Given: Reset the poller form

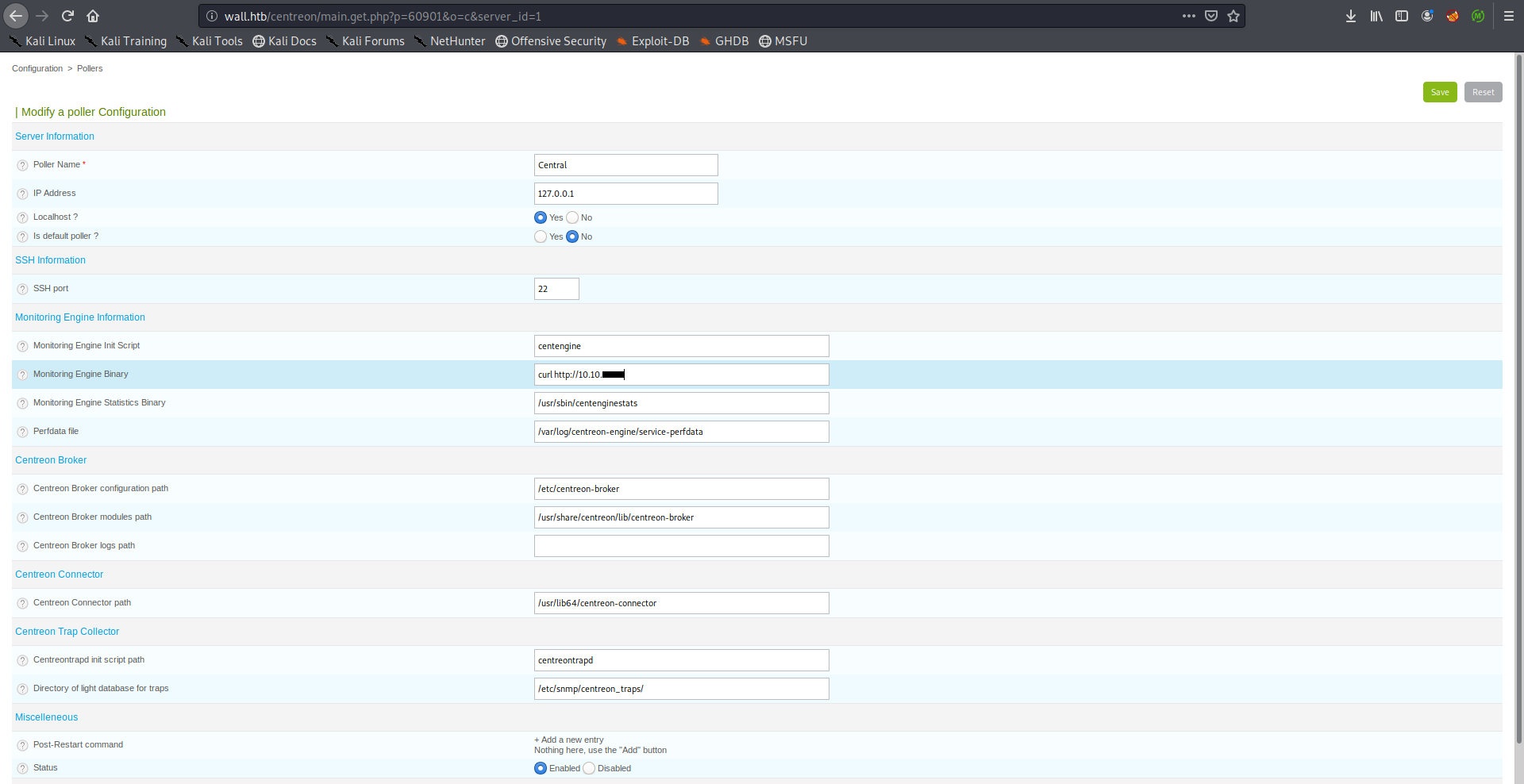Looking at the screenshot, I should click(x=1483, y=92).
